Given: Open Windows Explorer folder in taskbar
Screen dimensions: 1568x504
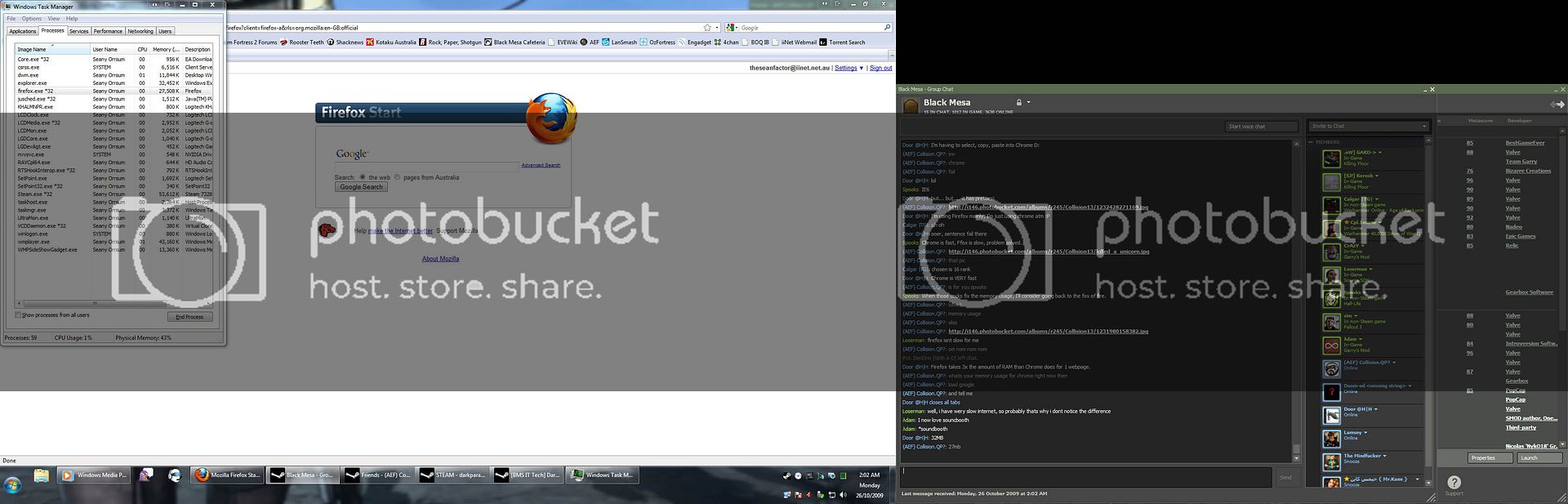Looking at the screenshot, I should 42,475.
